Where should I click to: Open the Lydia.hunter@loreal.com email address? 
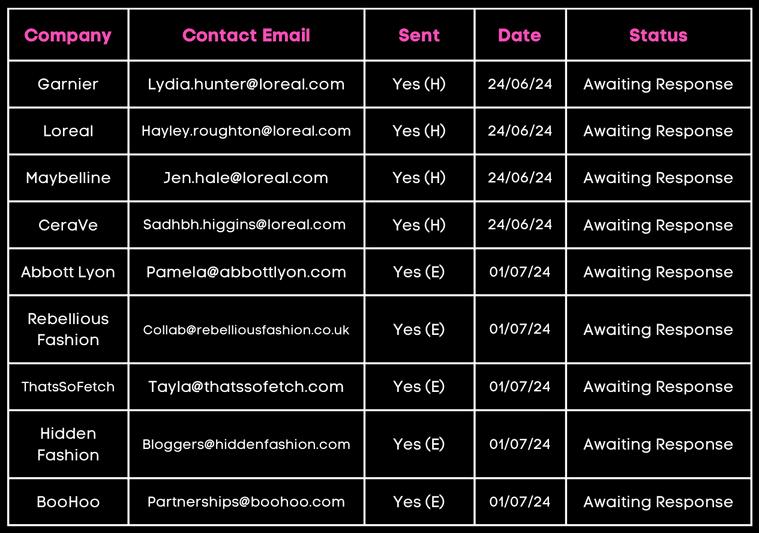coord(246,84)
